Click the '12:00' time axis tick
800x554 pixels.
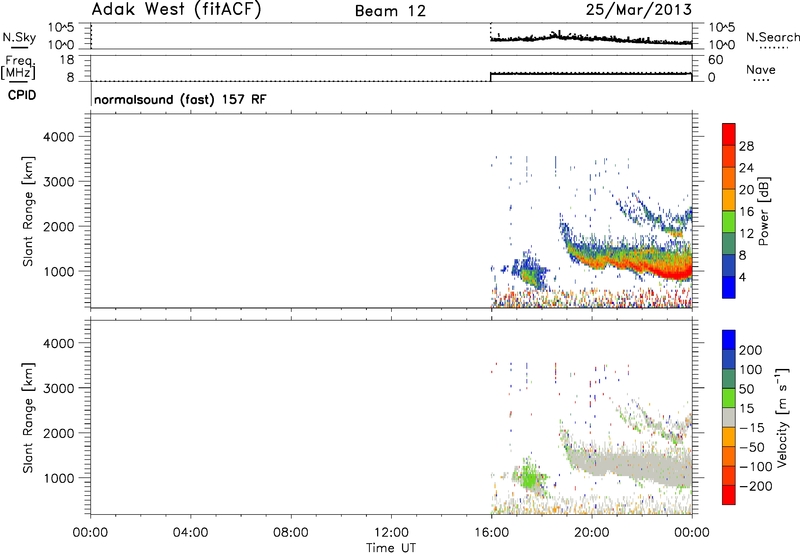point(391,533)
